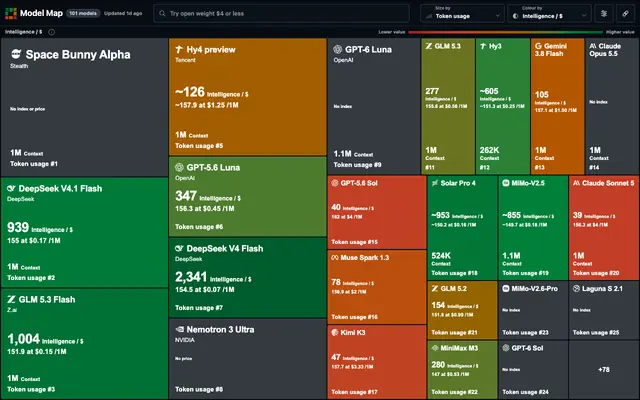
Task: Click the Z.ai icon on GLM 5.3
Action: [429, 46]
